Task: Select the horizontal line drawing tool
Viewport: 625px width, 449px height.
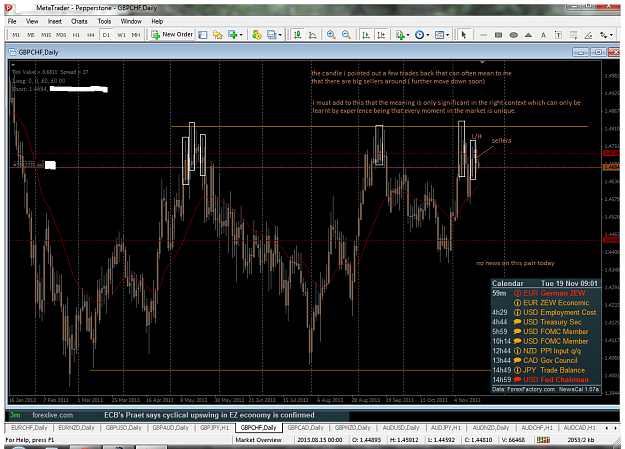Action: point(483,35)
